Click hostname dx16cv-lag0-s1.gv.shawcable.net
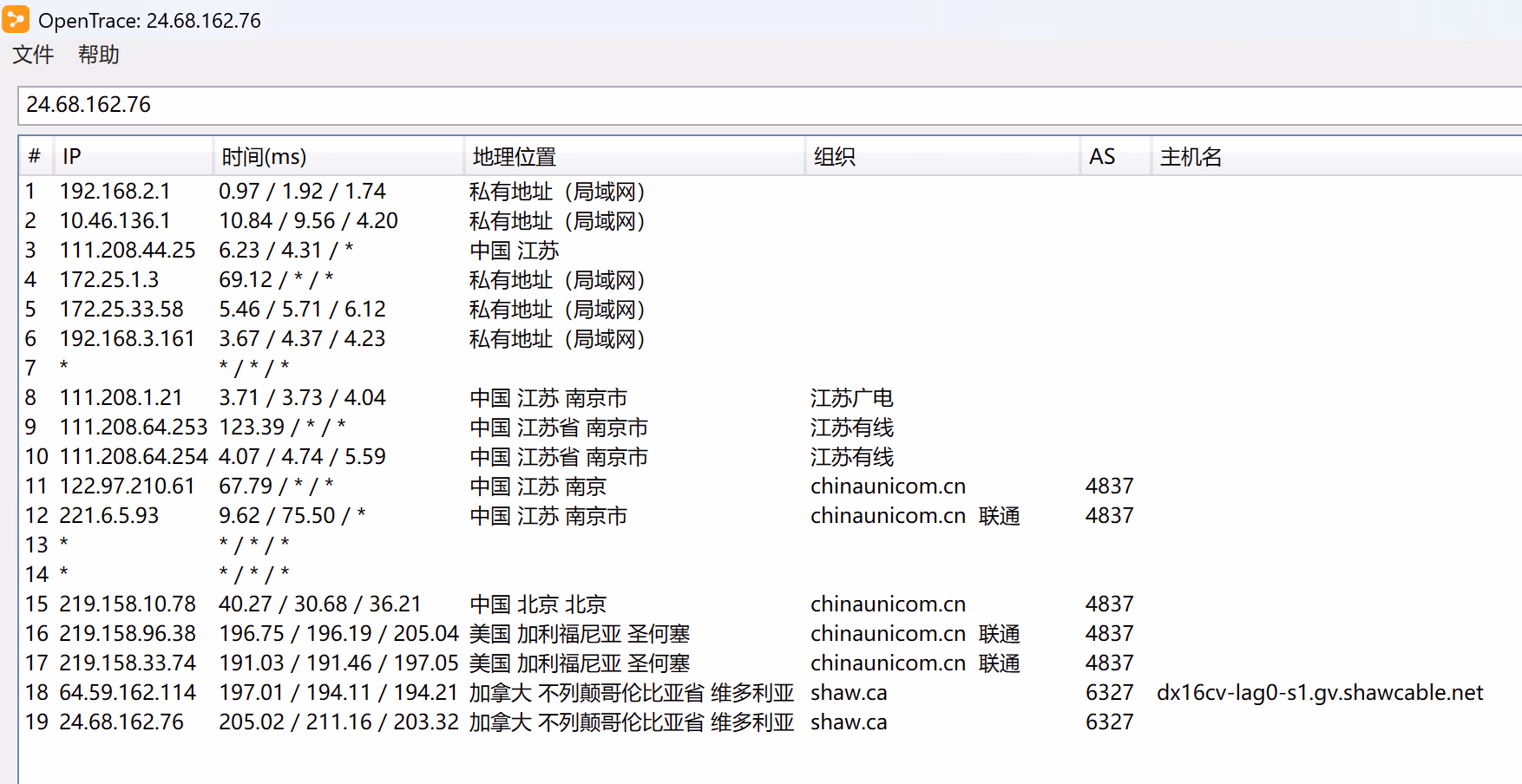Viewport: 1522px width, 784px height. click(1319, 693)
